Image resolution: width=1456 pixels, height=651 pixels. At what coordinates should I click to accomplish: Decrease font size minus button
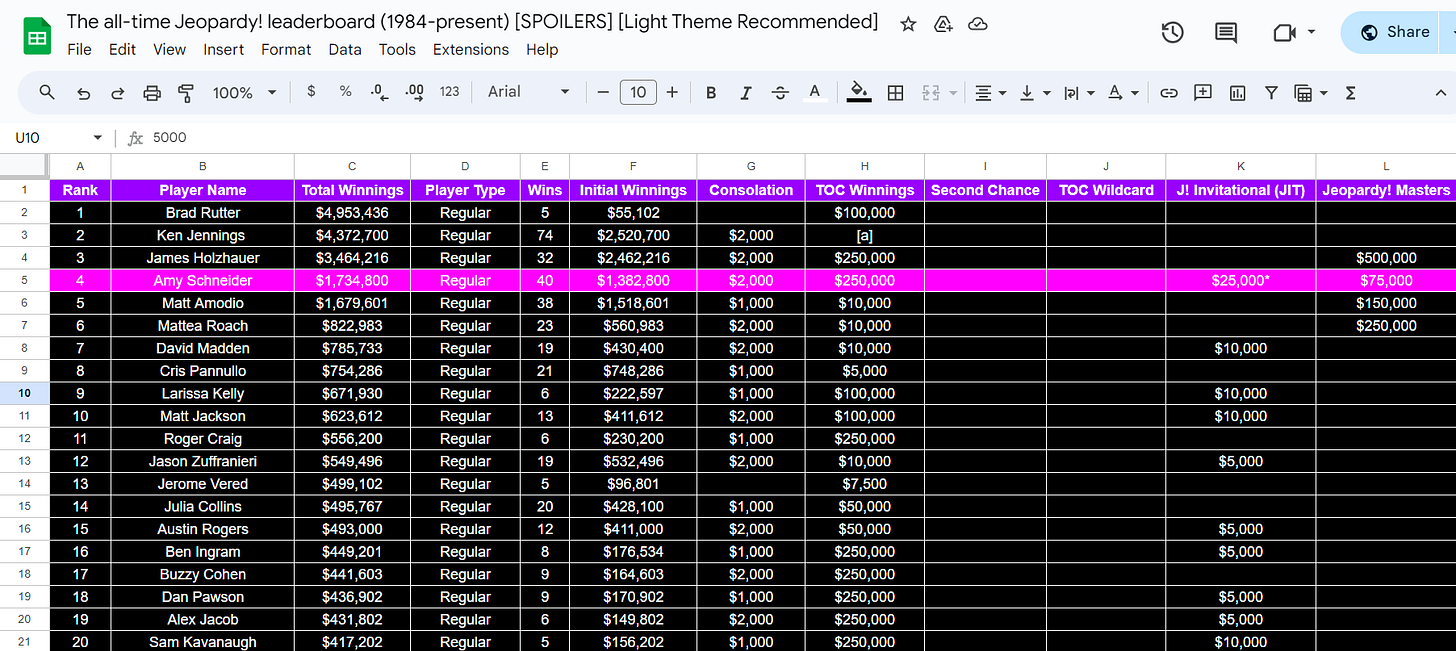(603, 92)
